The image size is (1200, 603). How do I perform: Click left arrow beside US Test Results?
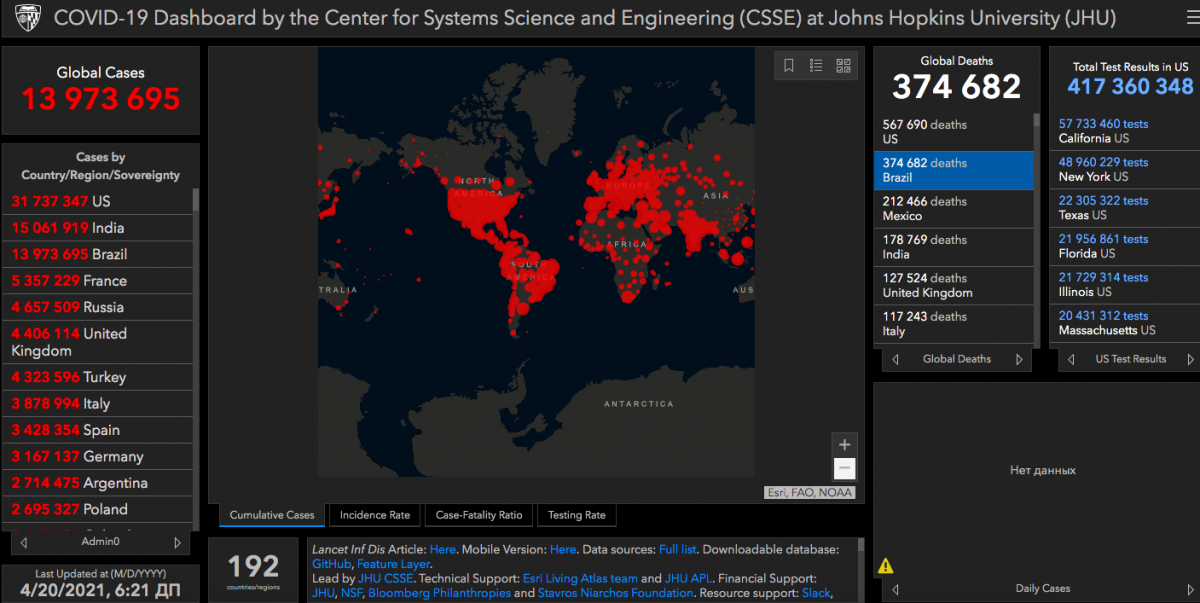pos(1071,359)
